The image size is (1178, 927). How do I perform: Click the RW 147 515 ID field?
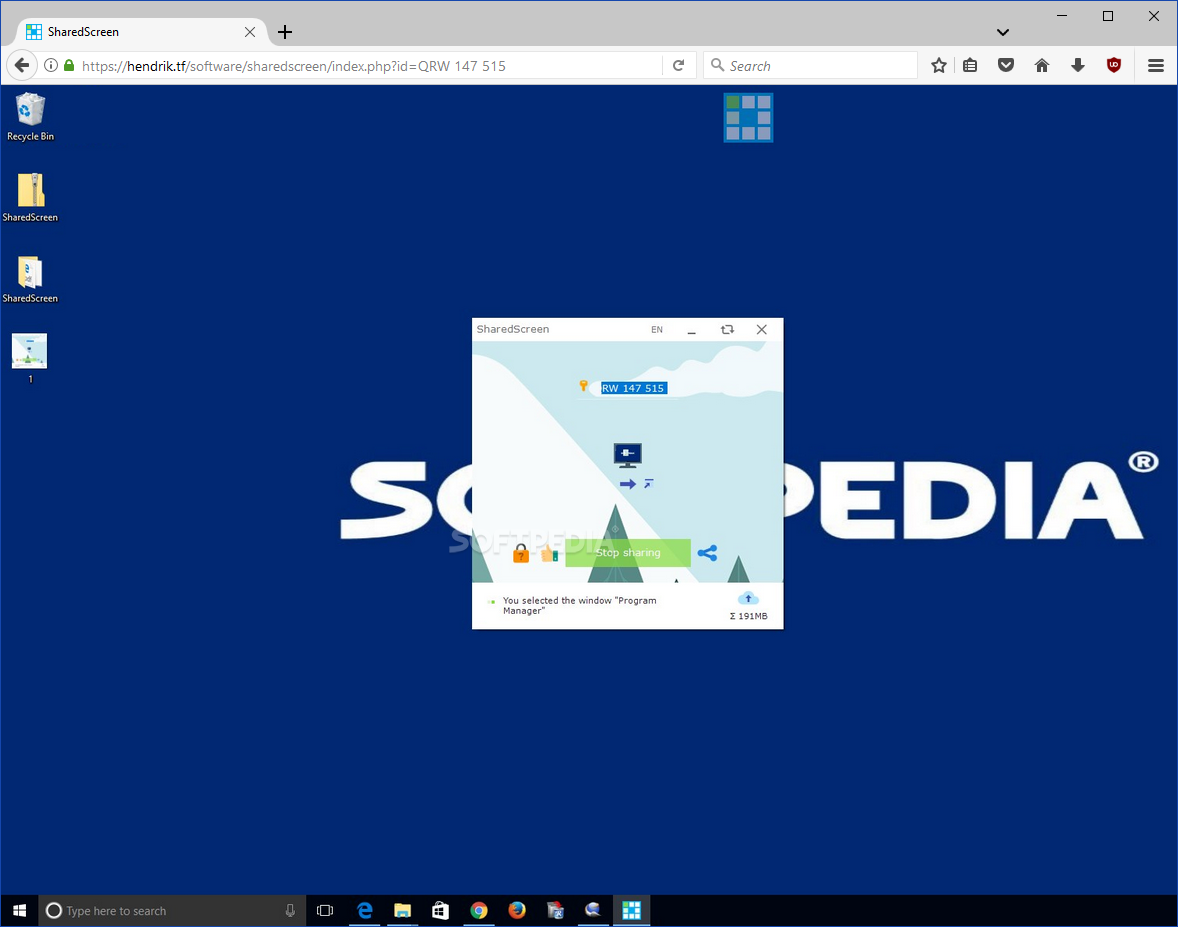coord(633,388)
